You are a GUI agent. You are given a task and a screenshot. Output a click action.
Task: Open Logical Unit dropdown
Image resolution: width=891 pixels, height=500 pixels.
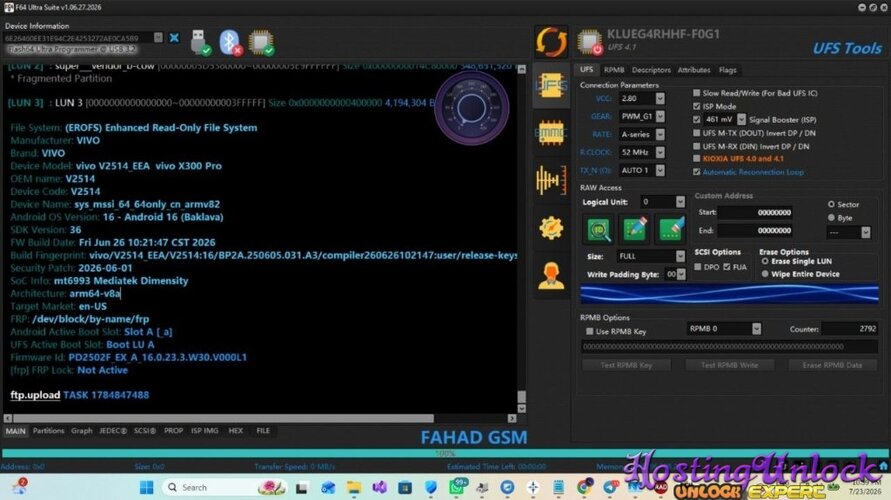point(680,202)
